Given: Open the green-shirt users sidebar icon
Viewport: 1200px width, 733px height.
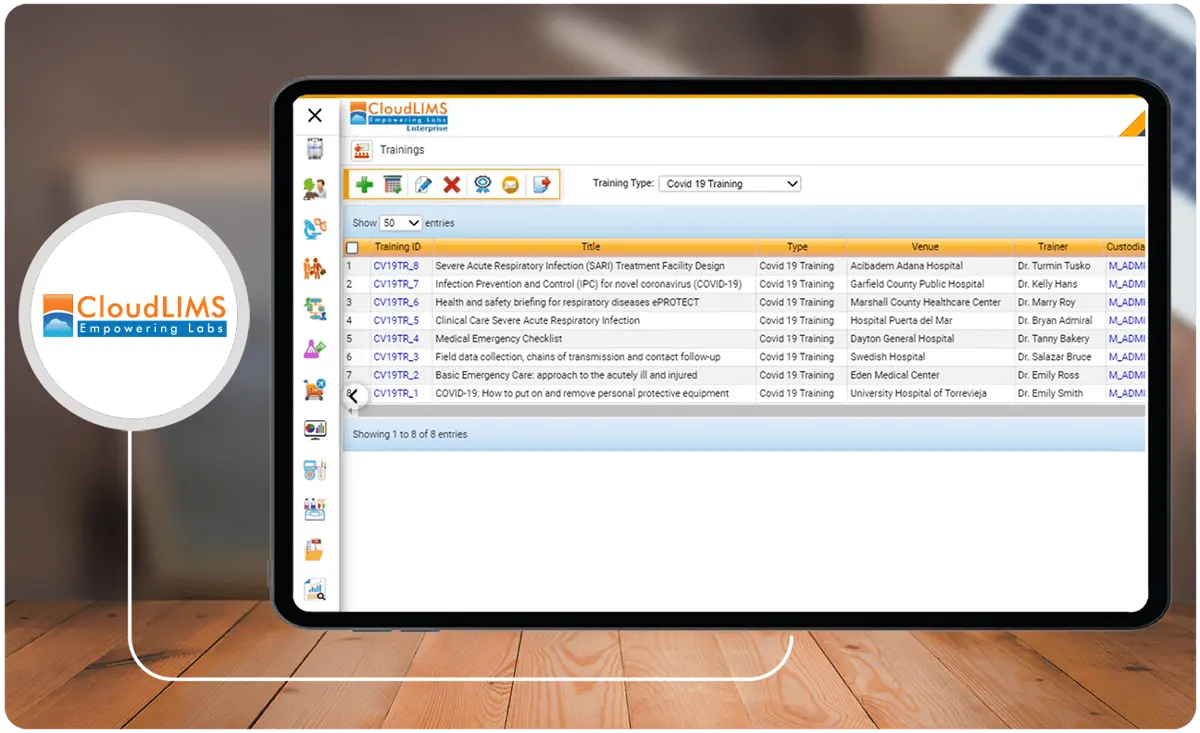Looking at the screenshot, I should click(x=315, y=188).
